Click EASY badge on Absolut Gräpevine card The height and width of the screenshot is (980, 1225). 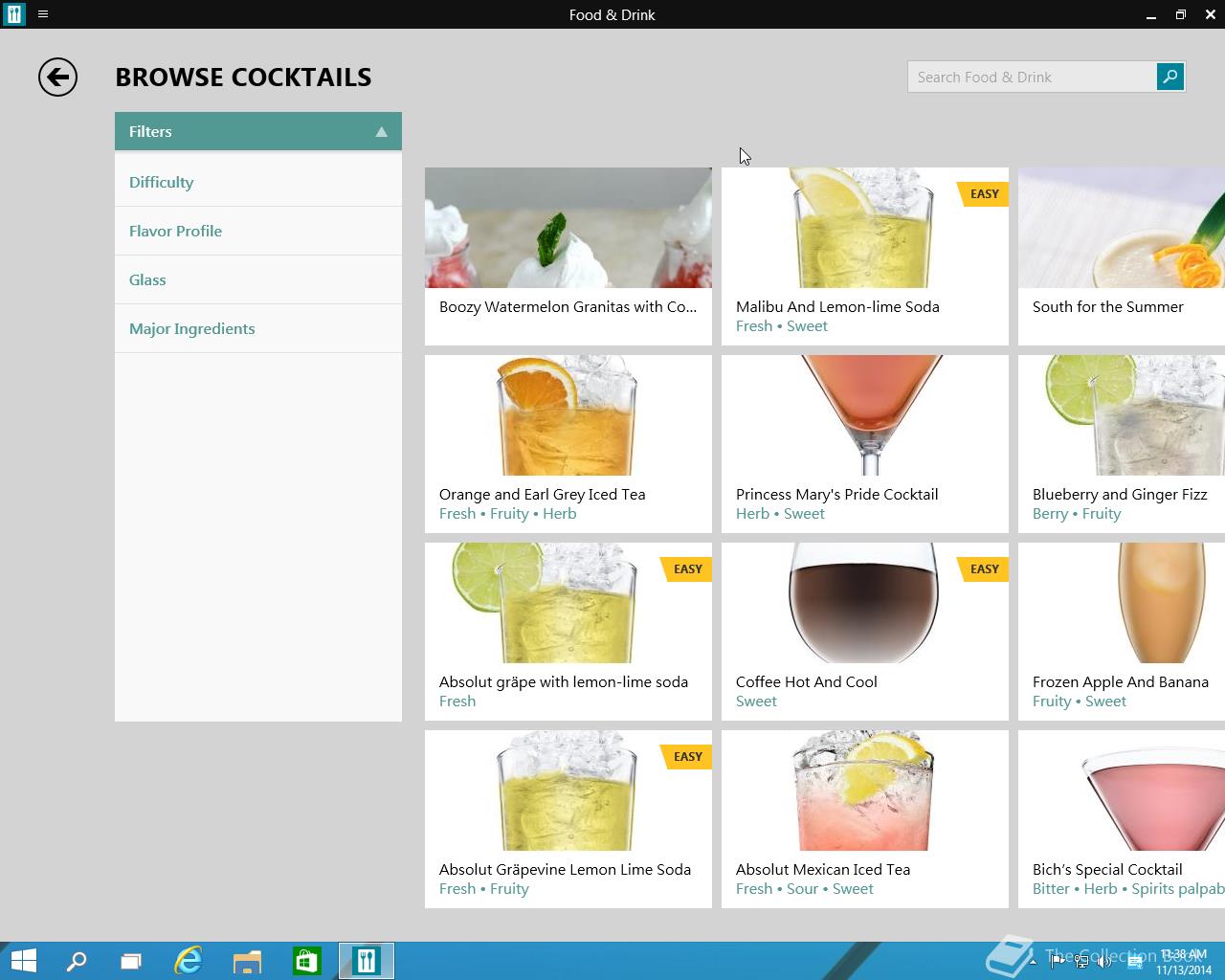click(x=686, y=757)
